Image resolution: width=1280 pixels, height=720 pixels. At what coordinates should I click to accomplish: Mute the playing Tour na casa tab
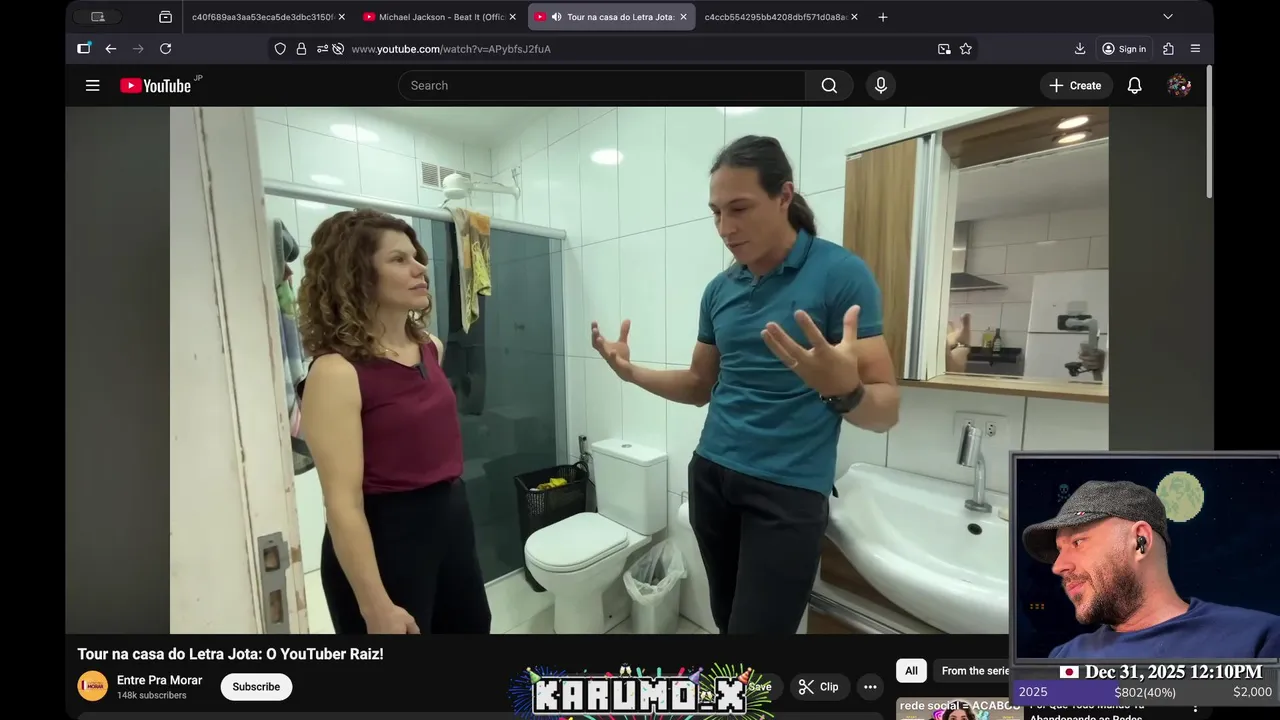[556, 17]
